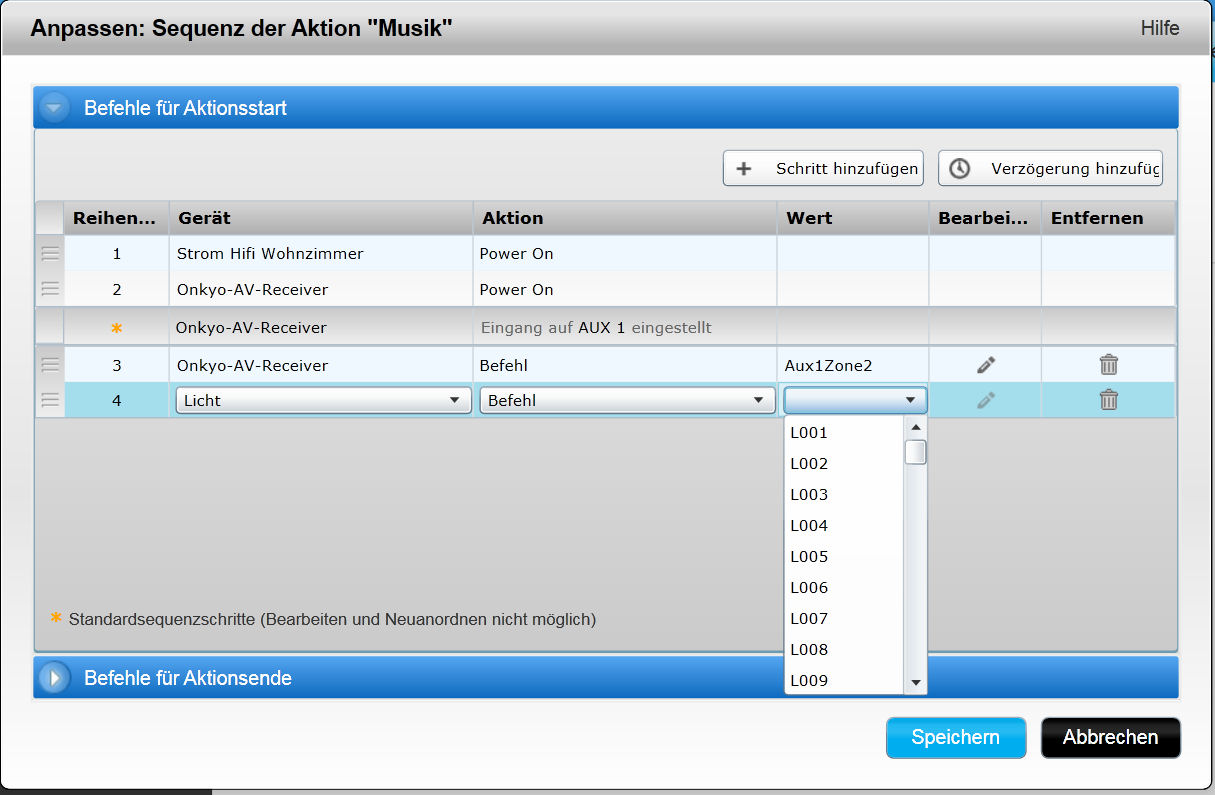
Task: Choose L005 in the value list
Action: click(809, 557)
